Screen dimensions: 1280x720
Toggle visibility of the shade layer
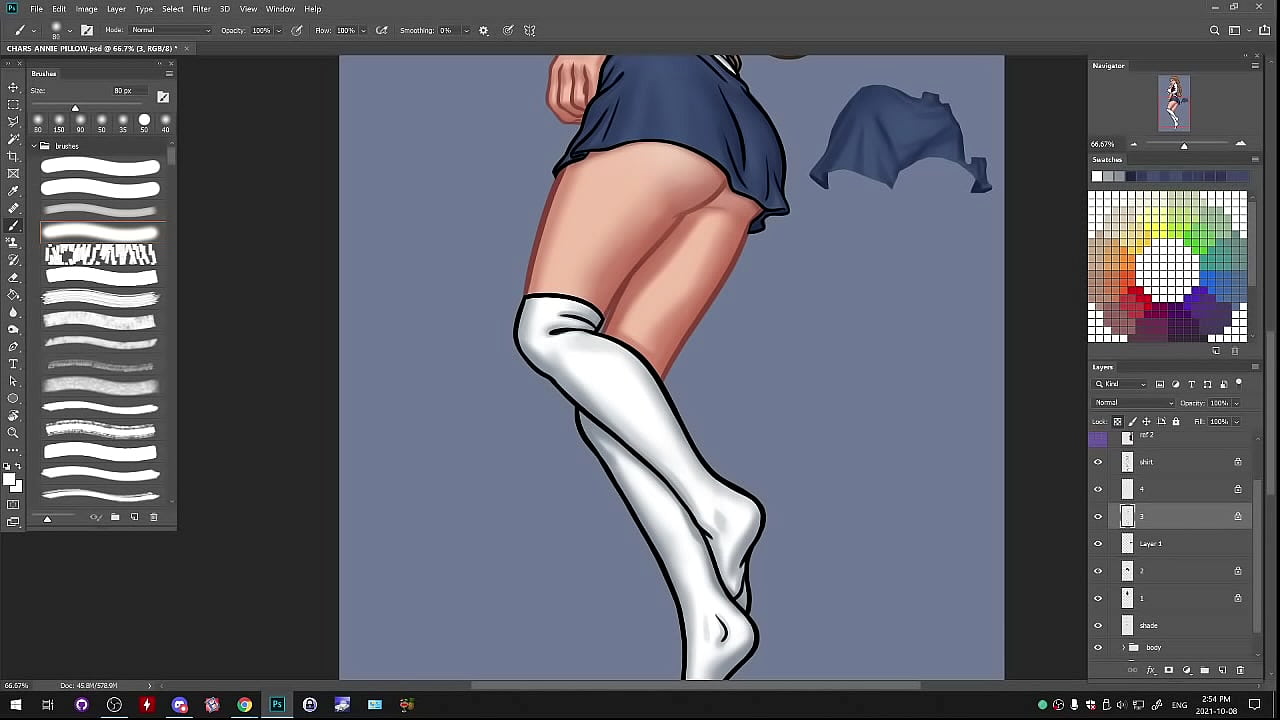1098,626
